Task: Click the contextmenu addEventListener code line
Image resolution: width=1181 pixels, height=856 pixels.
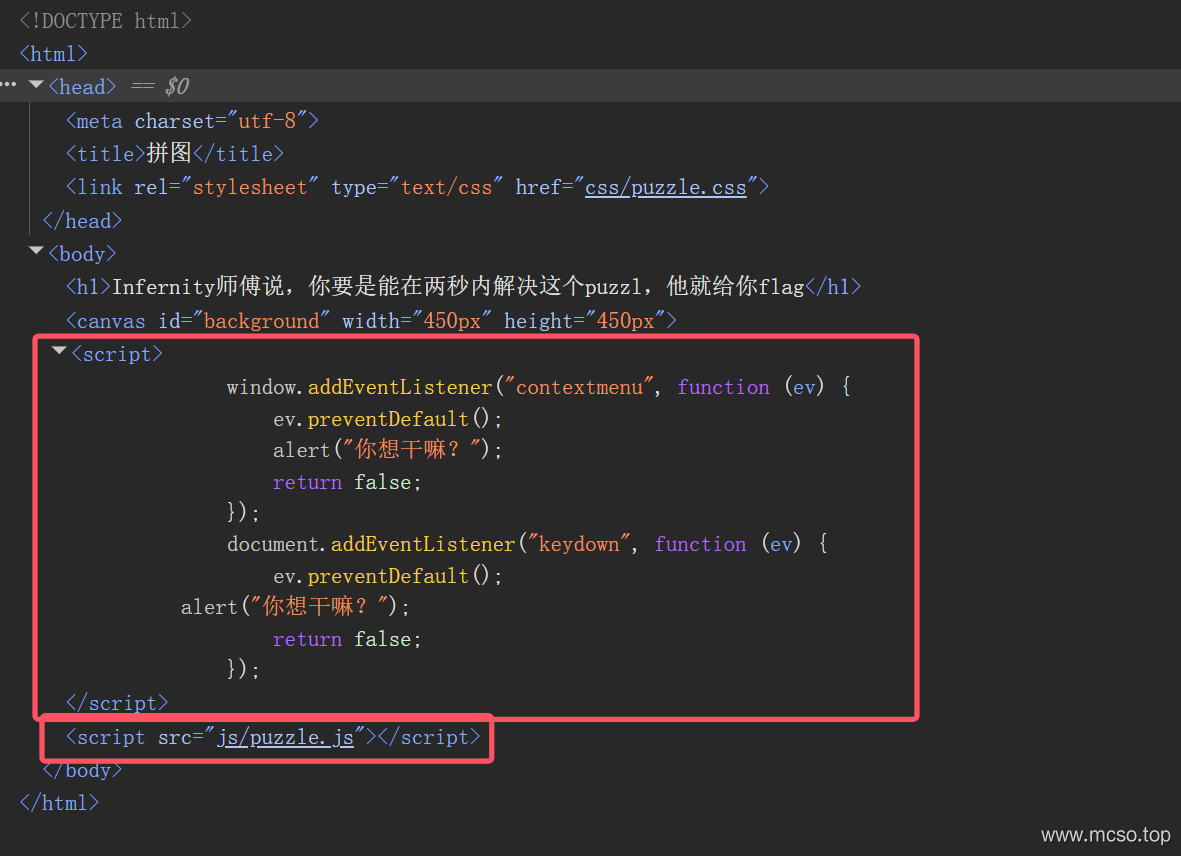Action: pyautogui.click(x=539, y=387)
